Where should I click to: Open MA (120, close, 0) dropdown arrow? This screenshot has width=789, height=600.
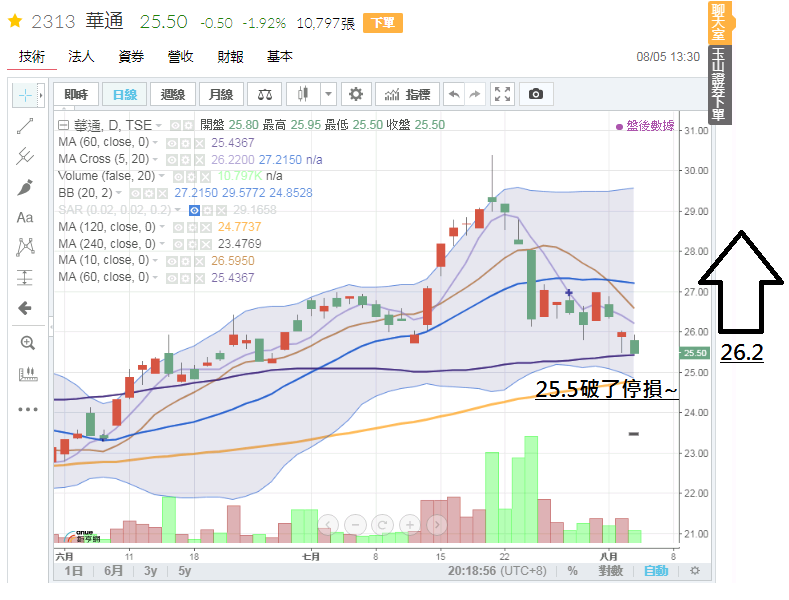click(x=162, y=227)
